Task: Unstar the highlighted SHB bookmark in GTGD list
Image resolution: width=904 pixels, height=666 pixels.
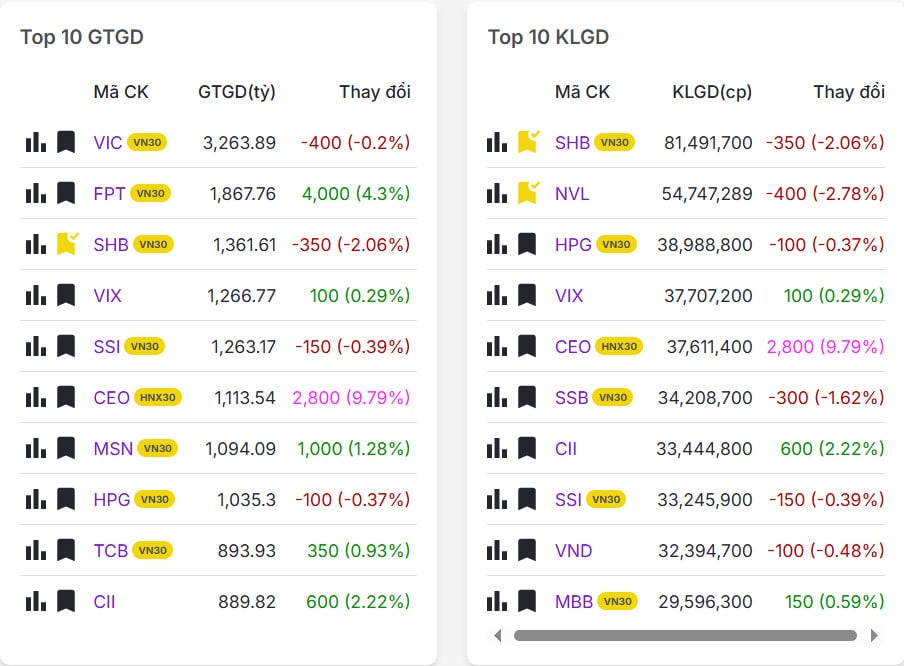Action: (x=66, y=244)
